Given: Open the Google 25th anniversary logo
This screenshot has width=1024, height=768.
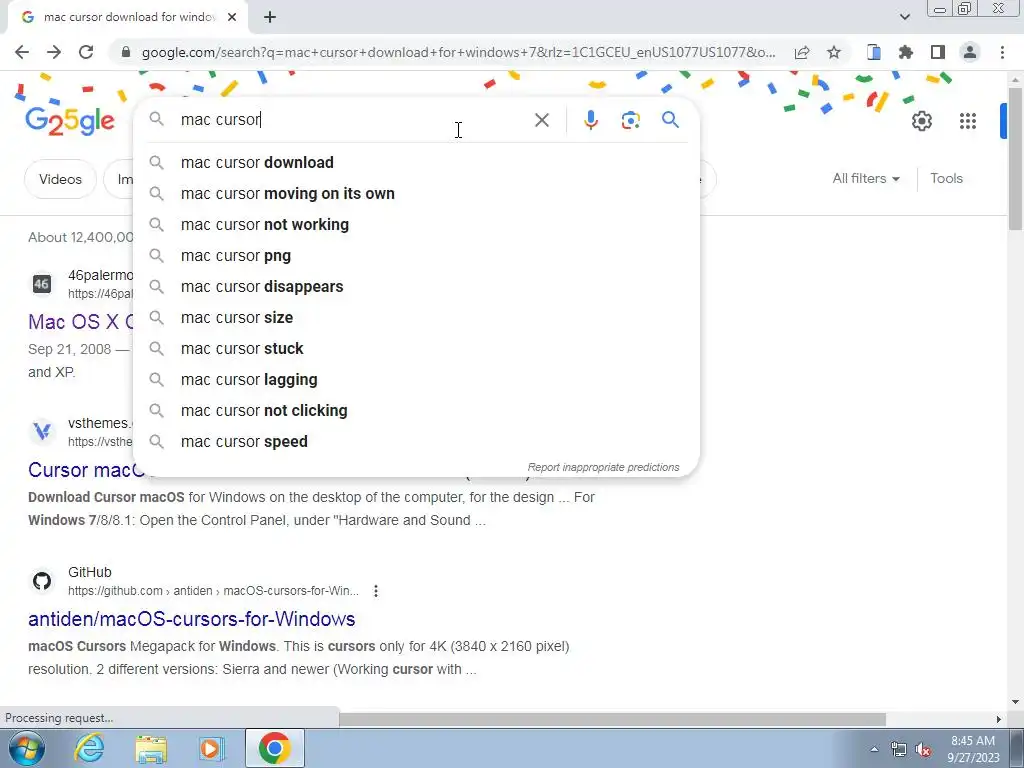Looking at the screenshot, I should click(x=70, y=120).
